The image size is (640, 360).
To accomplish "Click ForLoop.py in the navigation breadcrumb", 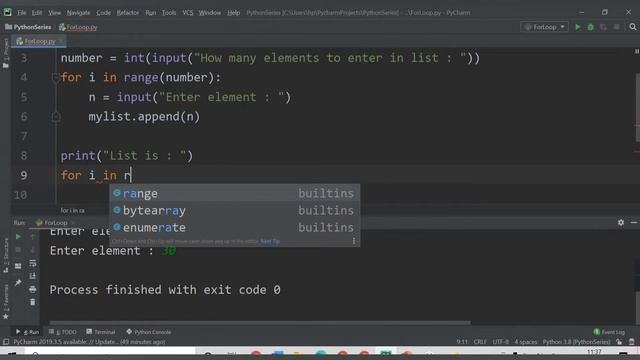I will point(78,27).
